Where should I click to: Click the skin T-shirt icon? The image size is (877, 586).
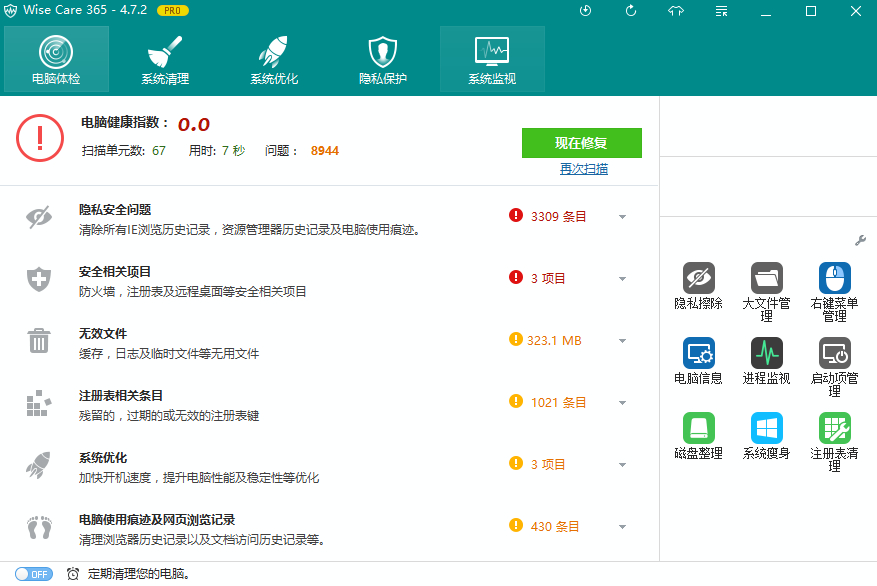pos(676,11)
